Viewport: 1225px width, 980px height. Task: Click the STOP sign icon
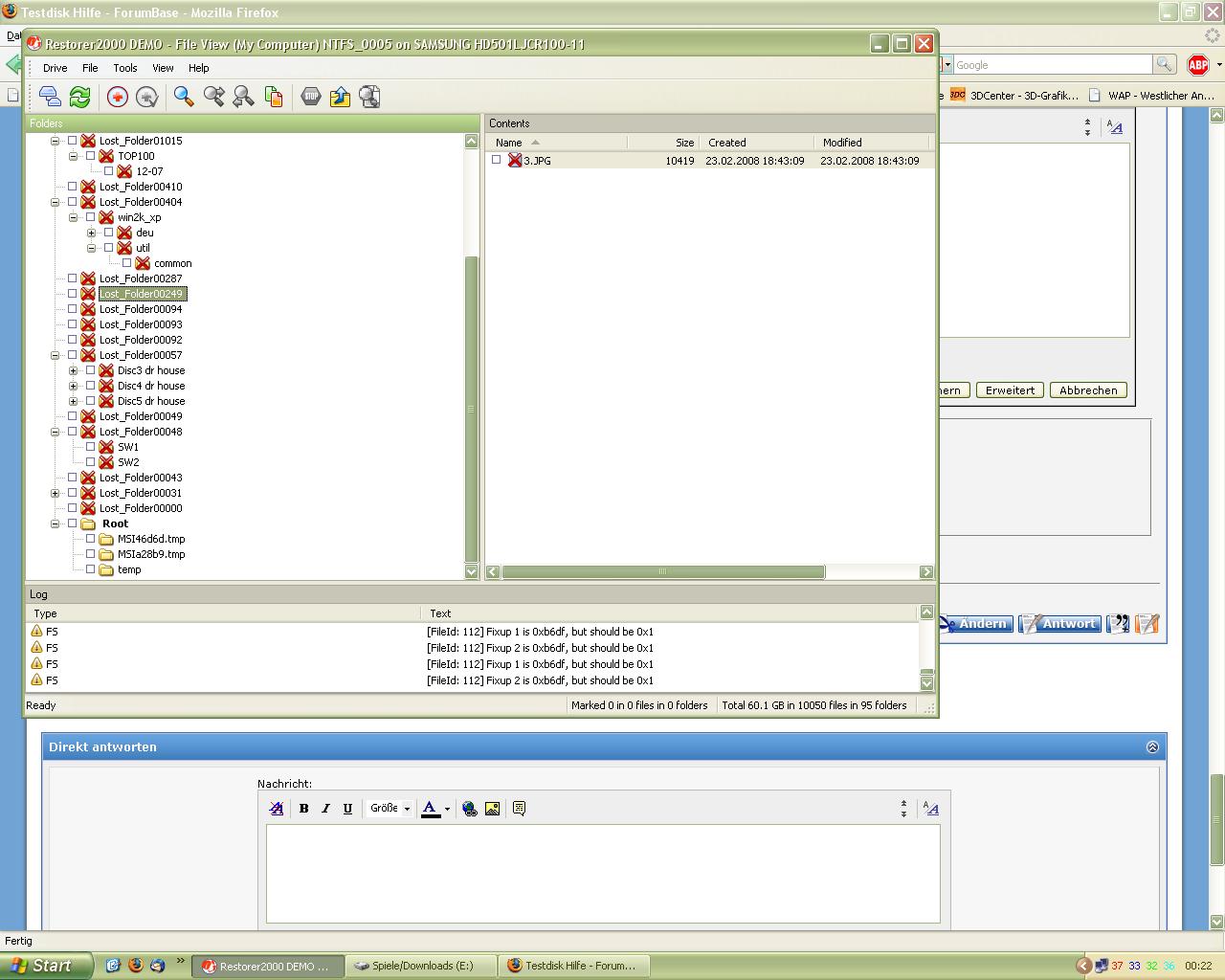point(311,97)
